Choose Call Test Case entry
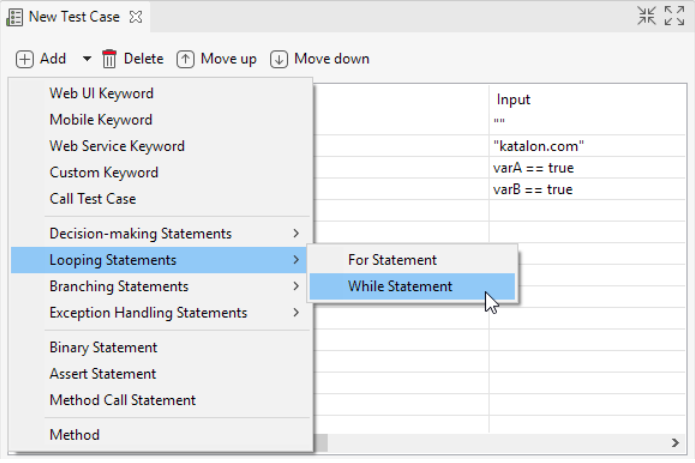This screenshot has width=695, height=463. [93, 198]
